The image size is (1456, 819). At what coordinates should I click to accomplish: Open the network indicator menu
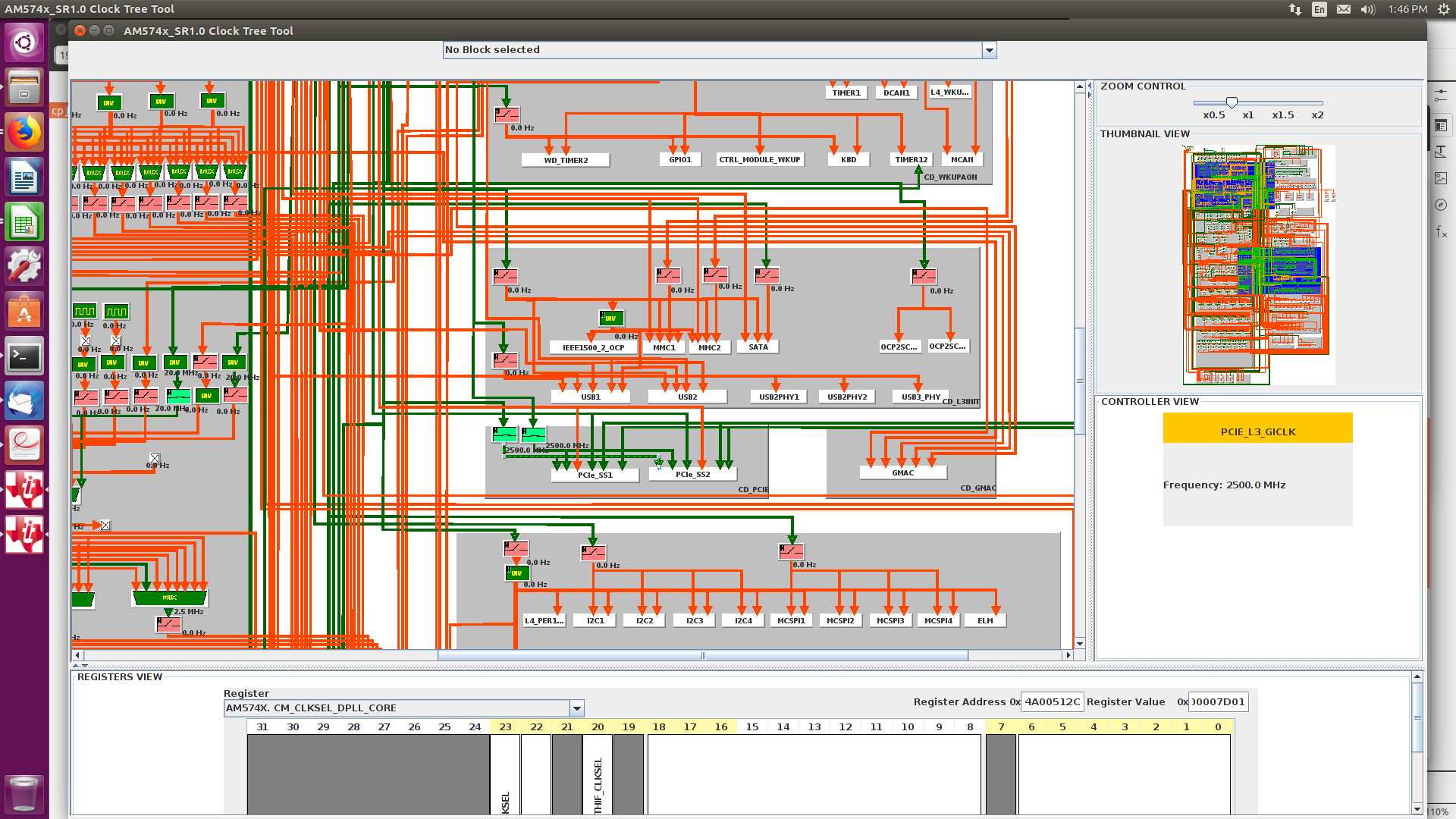point(1294,9)
